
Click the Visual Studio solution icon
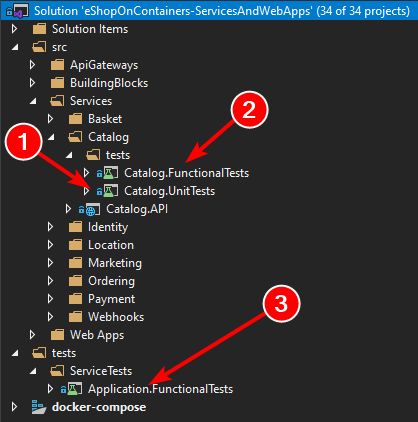point(18,11)
